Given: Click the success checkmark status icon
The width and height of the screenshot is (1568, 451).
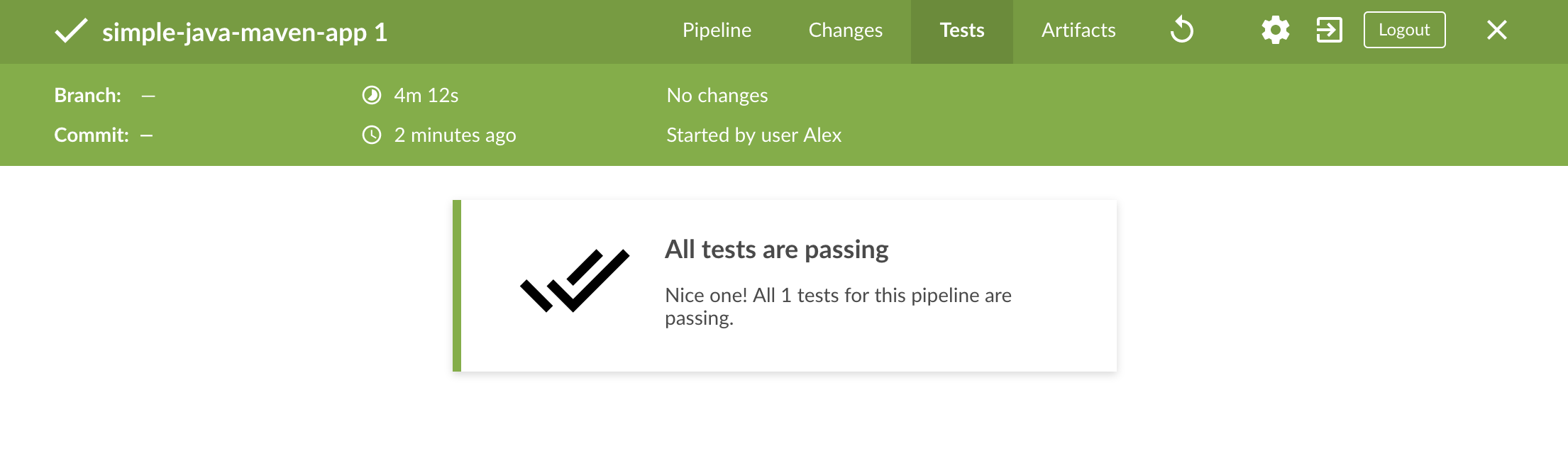Looking at the screenshot, I should (x=71, y=32).
